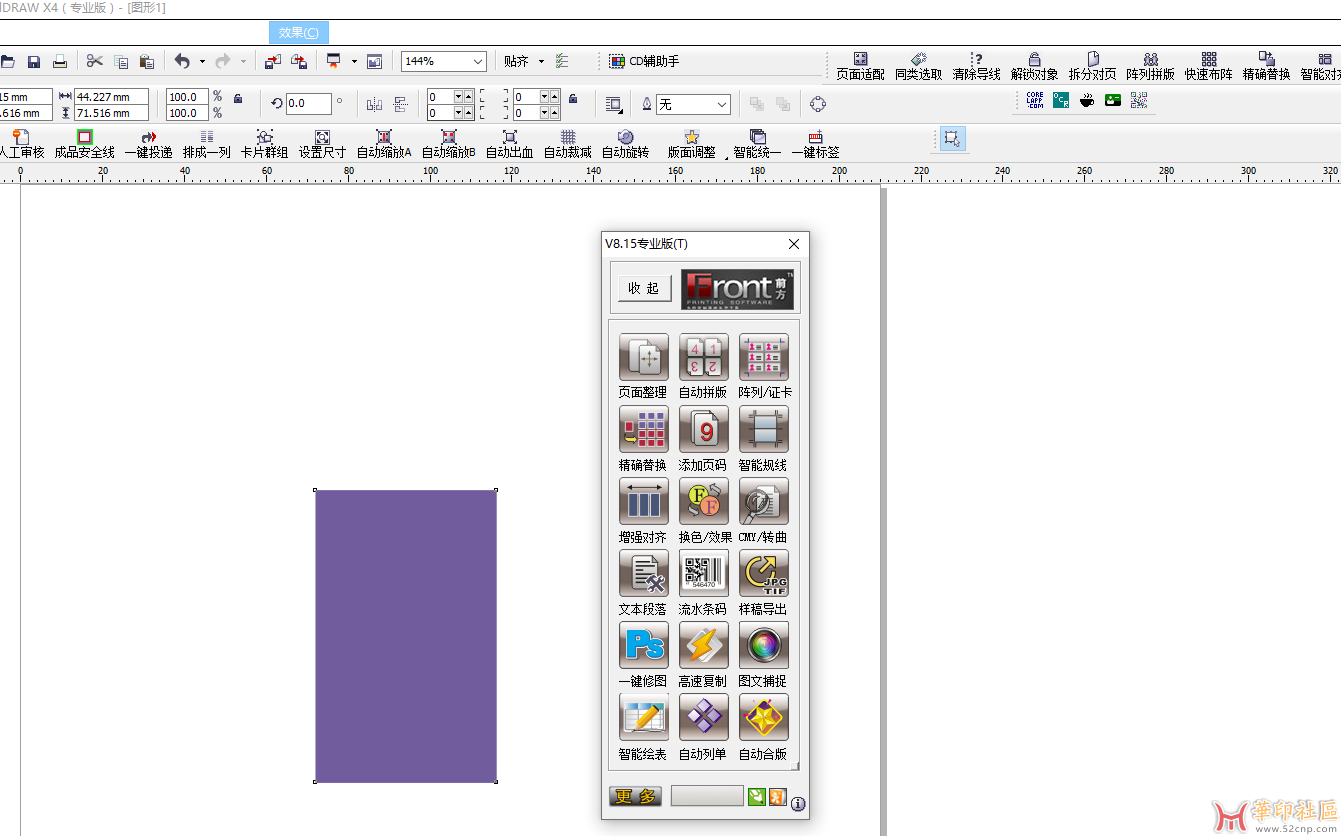1341x836 pixels.
Task: Click the rotation angle input field
Action: point(309,103)
